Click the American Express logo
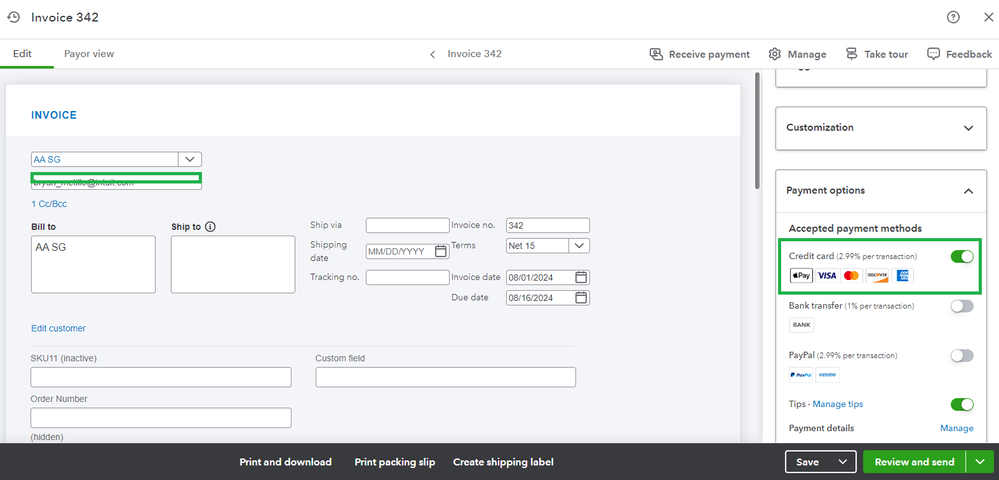Viewport: 999px width, 480px height. click(x=902, y=275)
